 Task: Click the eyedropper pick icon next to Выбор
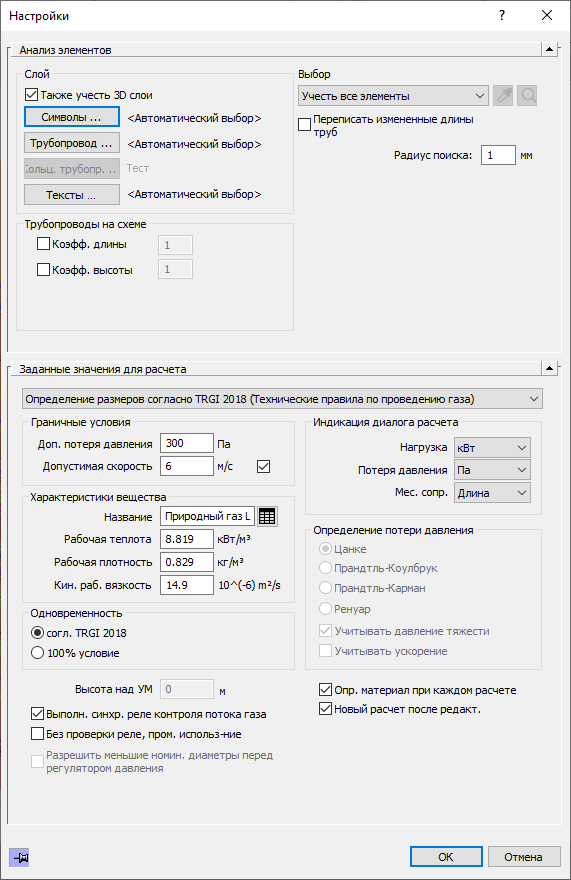(x=504, y=96)
